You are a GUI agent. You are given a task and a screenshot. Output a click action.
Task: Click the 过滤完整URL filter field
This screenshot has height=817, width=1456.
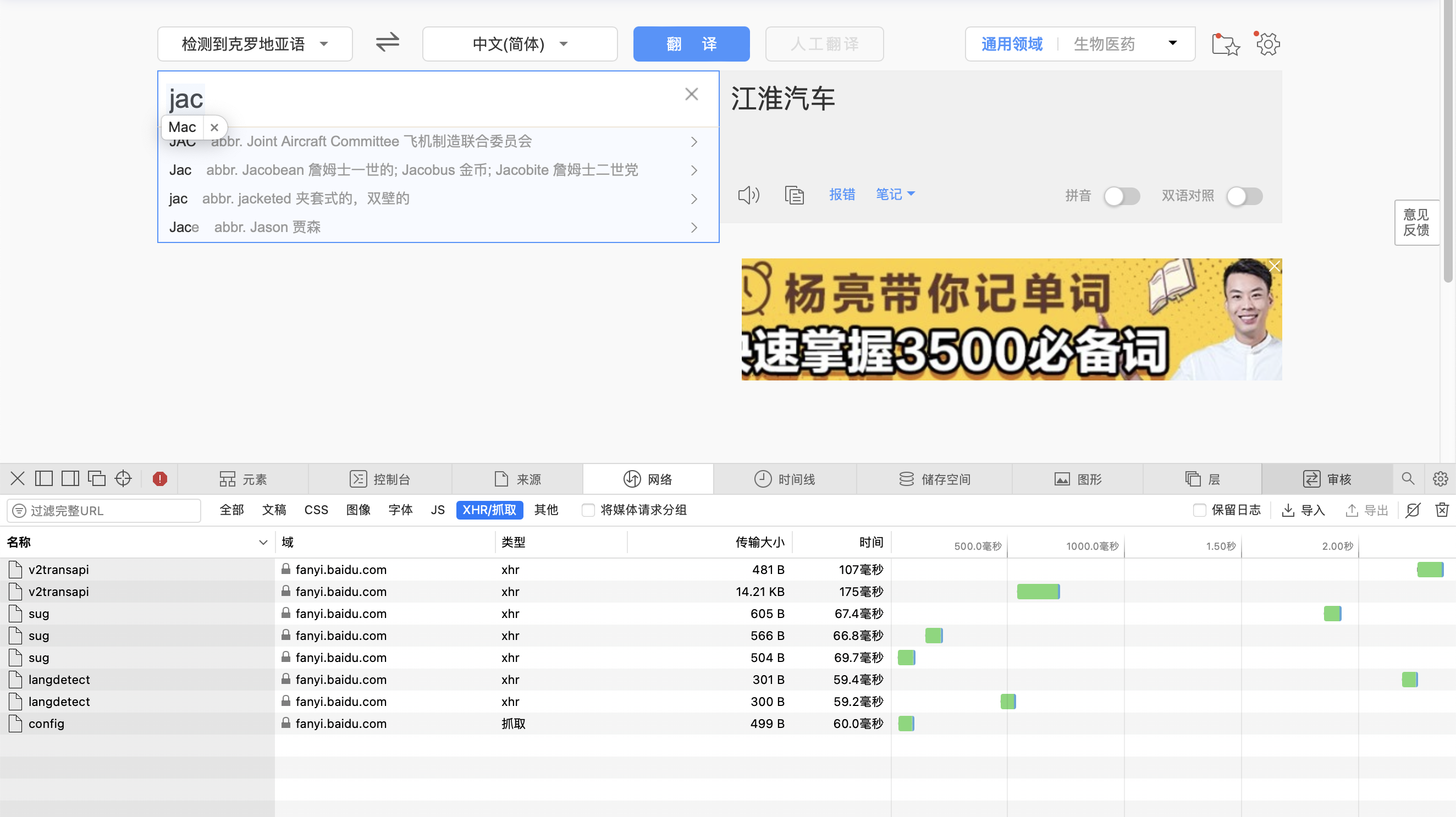click(104, 511)
